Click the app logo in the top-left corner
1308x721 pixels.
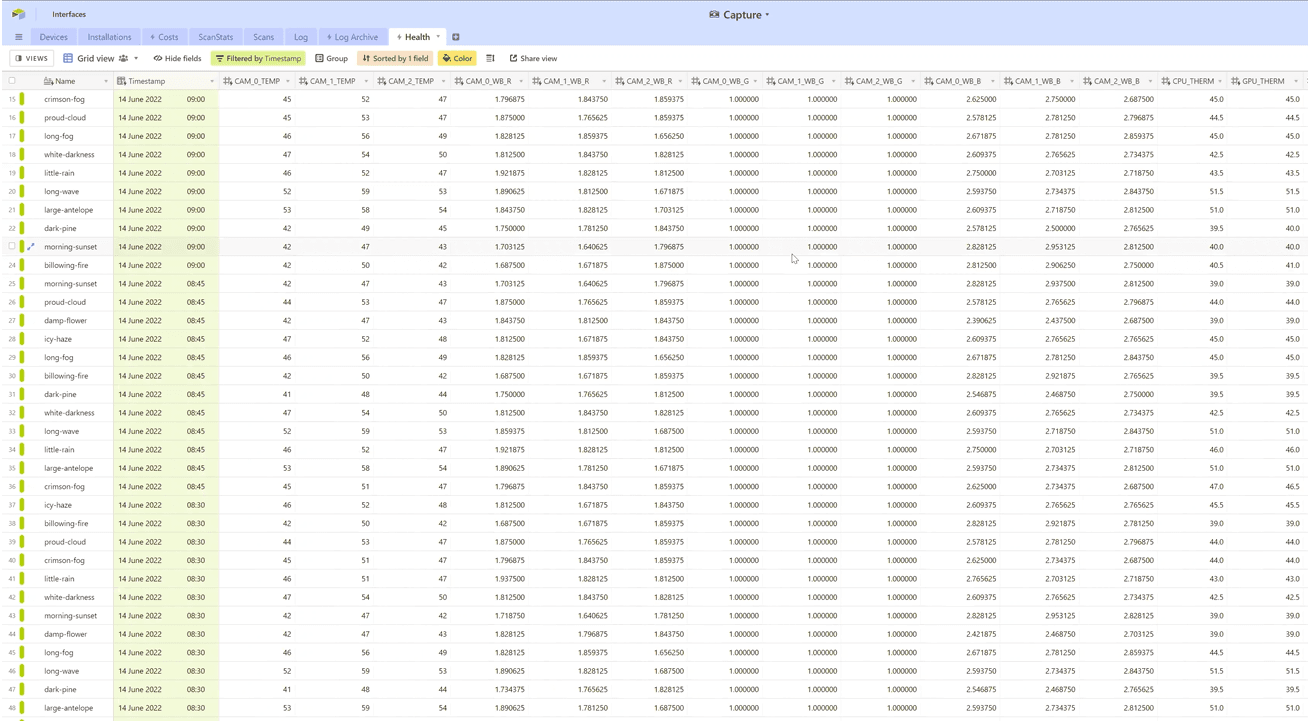[x=18, y=14]
